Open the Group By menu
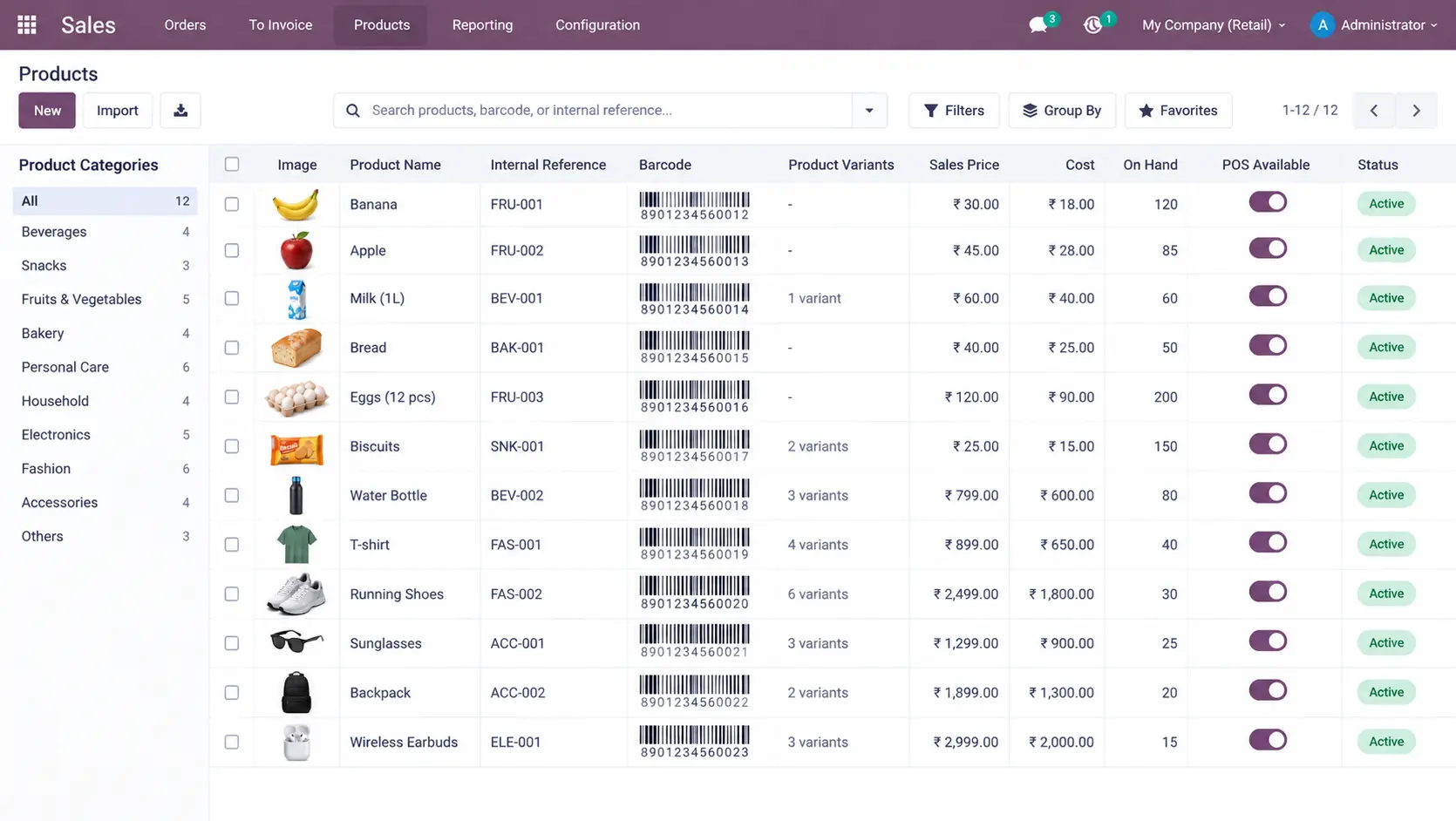This screenshot has width=1456, height=821. 1062,111
